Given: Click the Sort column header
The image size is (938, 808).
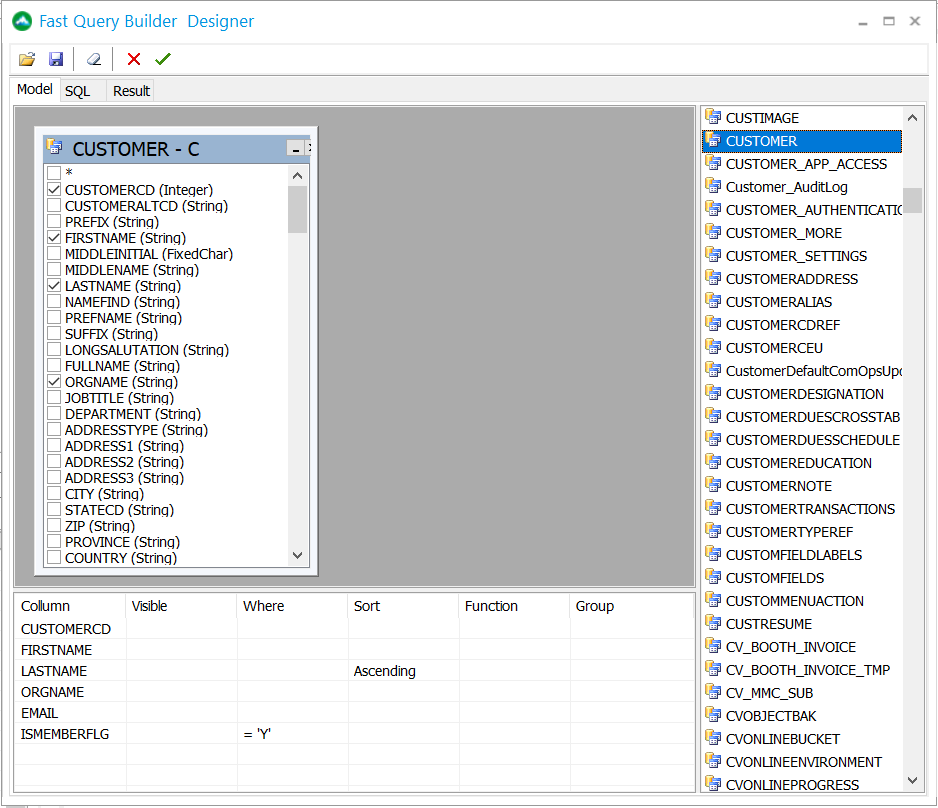Looking at the screenshot, I should 404,606.
